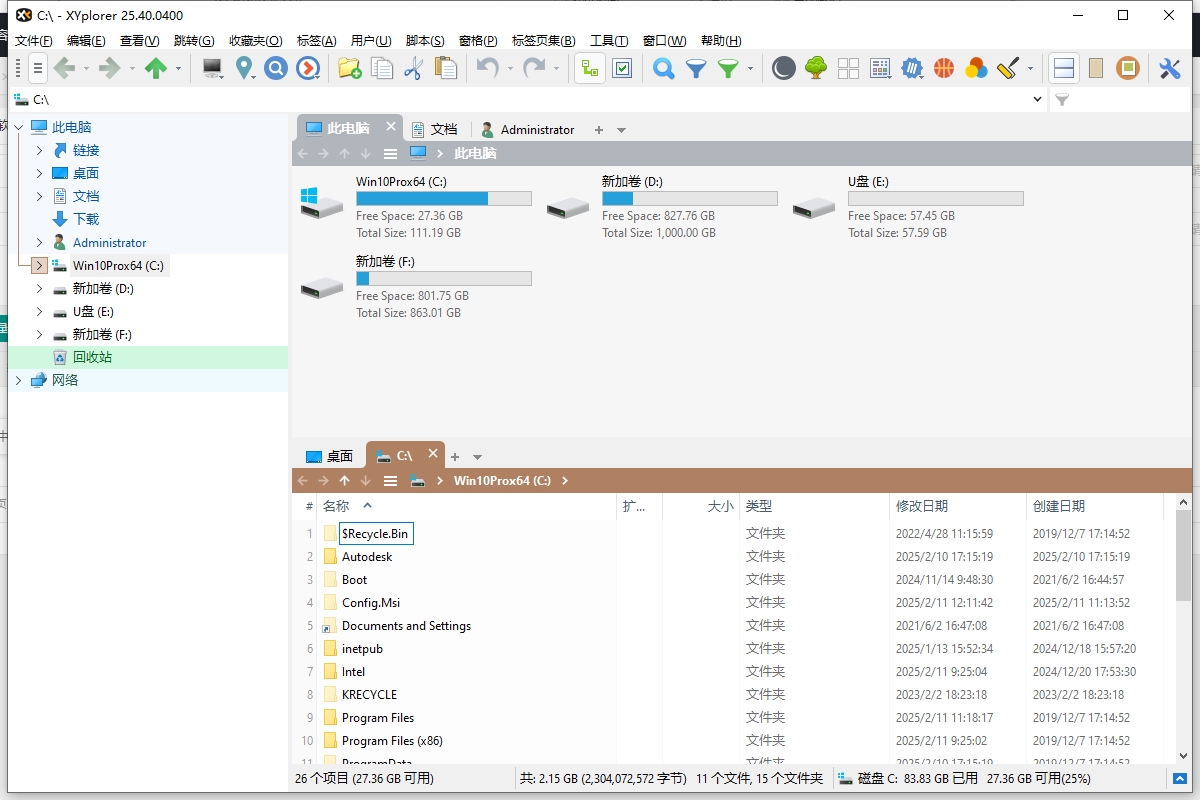Open Configuration wrench and screwdriver icon
The width and height of the screenshot is (1200, 800).
(1169, 68)
